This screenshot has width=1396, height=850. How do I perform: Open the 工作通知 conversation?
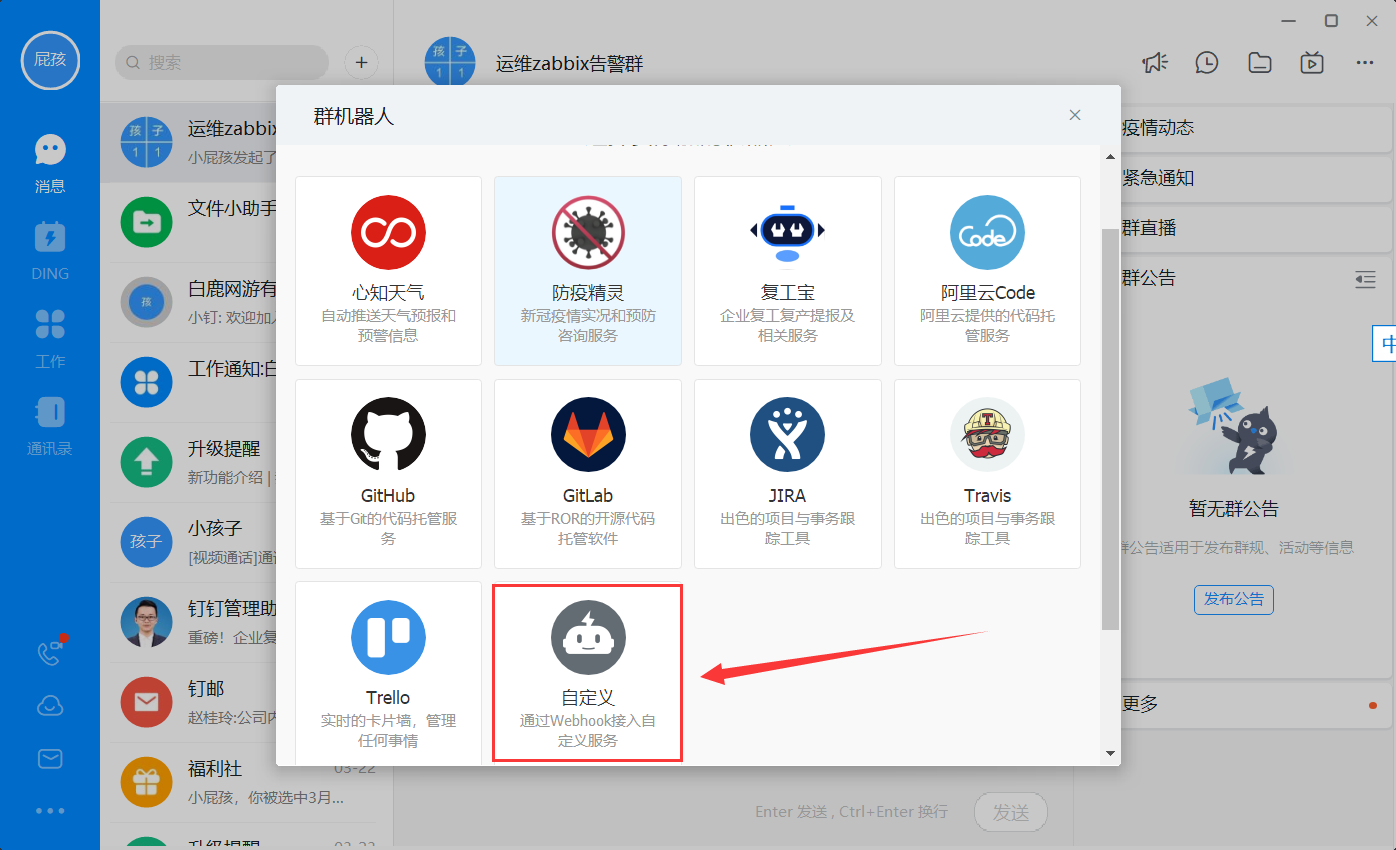[189, 382]
